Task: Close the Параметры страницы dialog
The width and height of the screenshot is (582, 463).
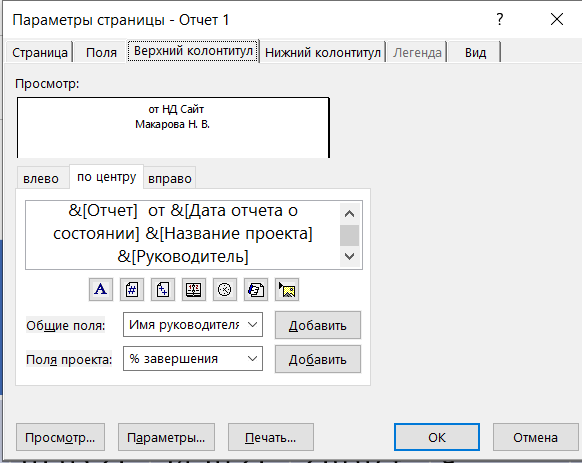Action: click(557, 19)
